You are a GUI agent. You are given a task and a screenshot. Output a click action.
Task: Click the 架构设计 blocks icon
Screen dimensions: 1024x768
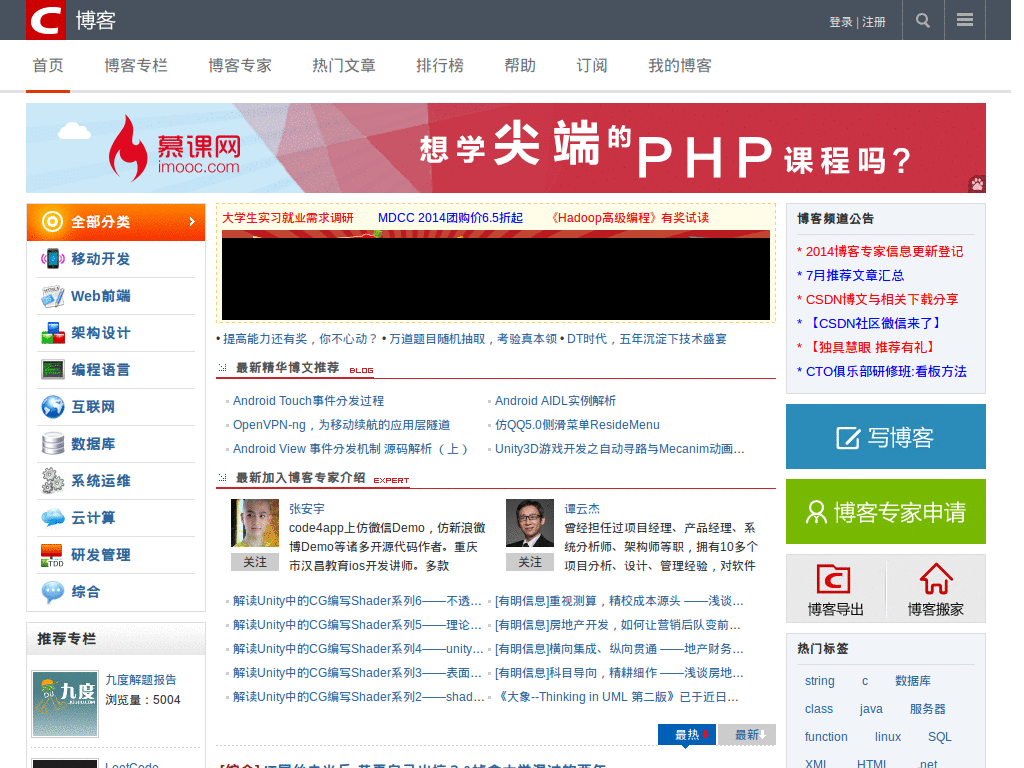(52, 333)
